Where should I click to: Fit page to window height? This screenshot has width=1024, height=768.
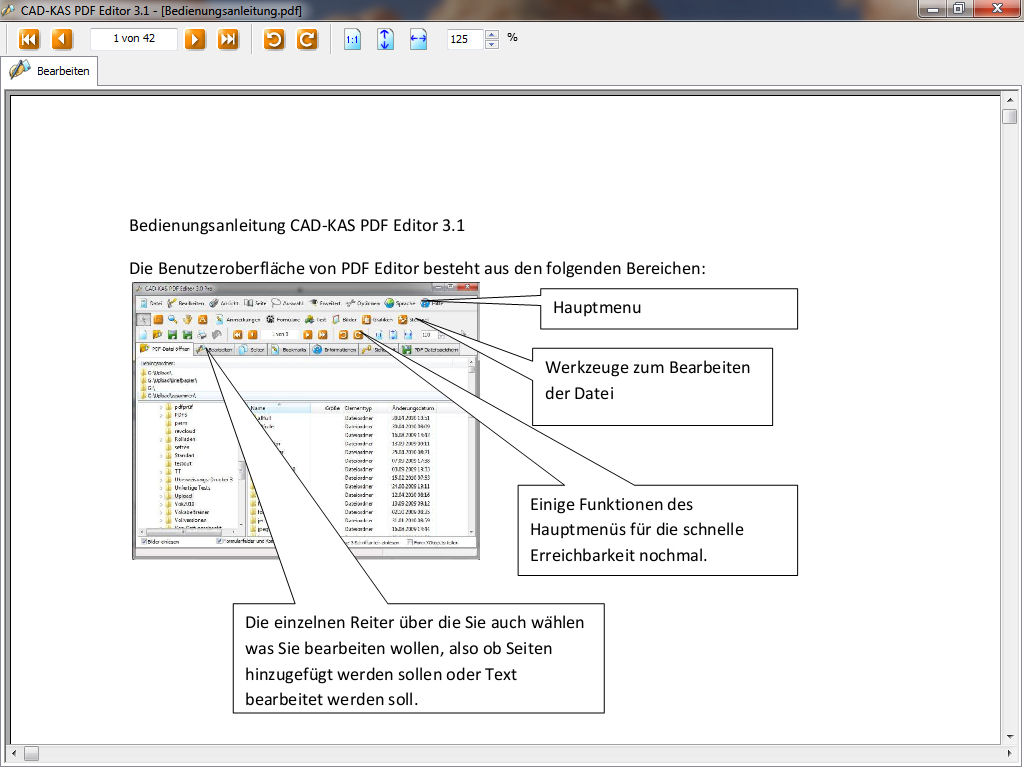pyautogui.click(x=385, y=39)
